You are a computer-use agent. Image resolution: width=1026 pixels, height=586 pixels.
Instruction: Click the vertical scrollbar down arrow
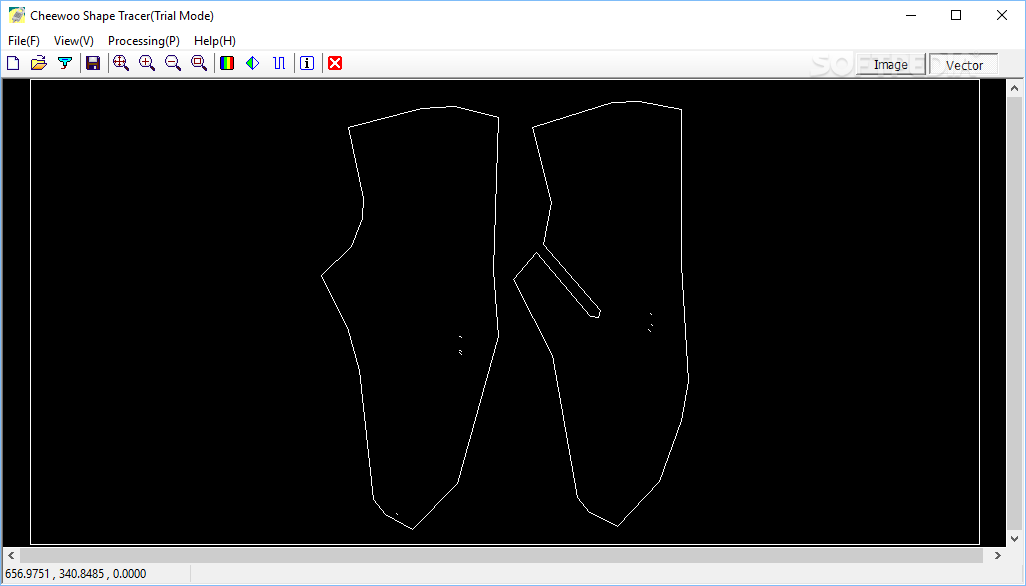click(x=1014, y=538)
